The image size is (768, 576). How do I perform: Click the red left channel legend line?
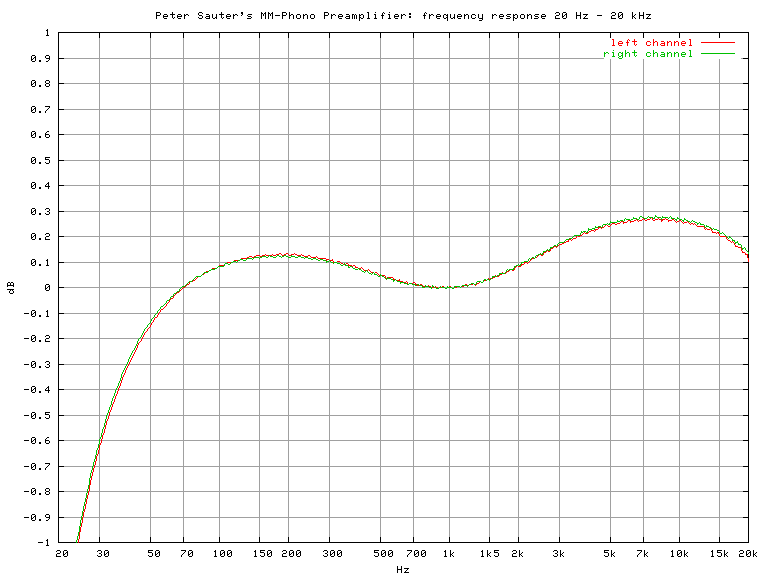pyautogui.click(x=718, y=43)
